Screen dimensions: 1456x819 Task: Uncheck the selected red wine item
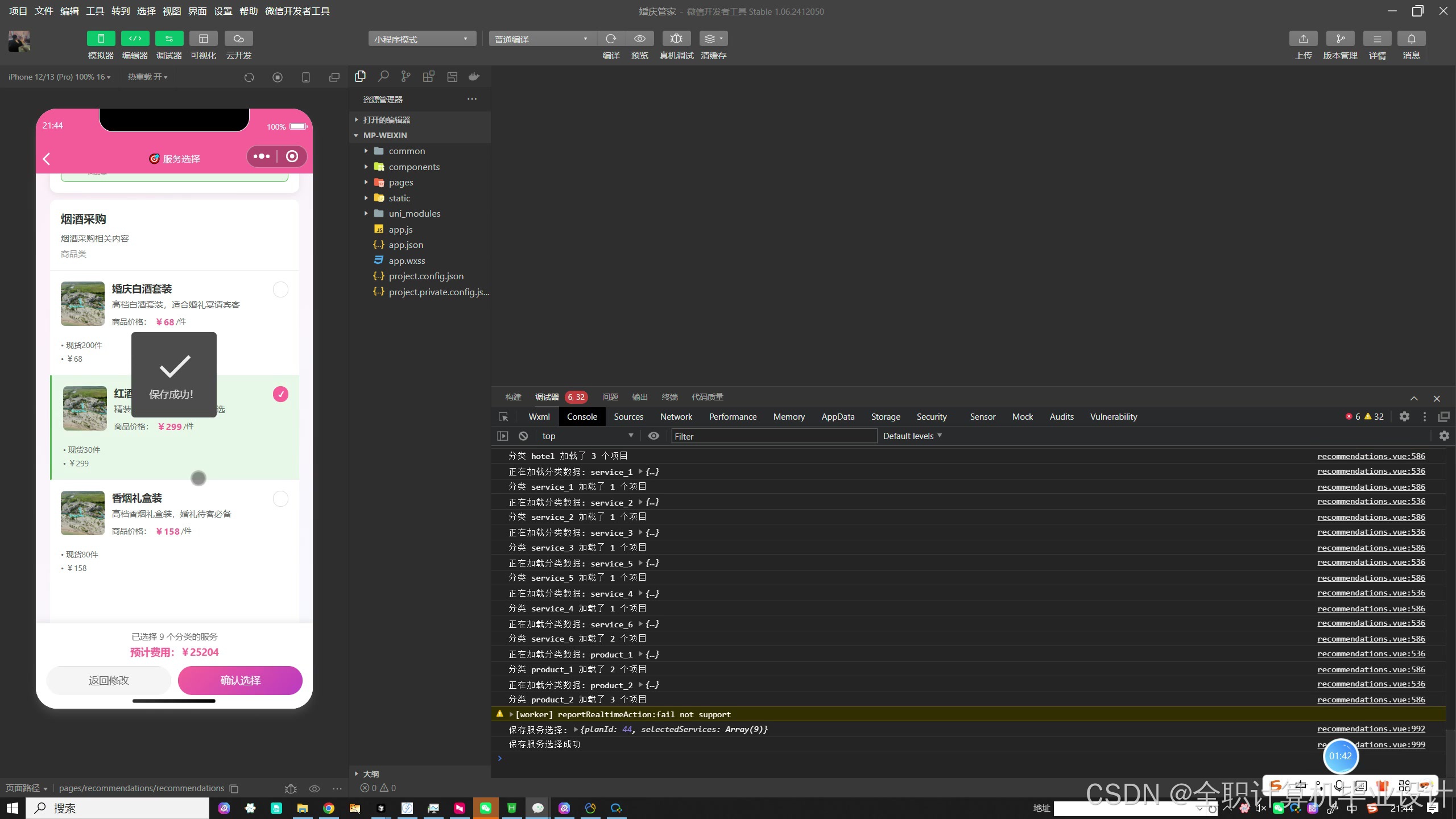280,394
